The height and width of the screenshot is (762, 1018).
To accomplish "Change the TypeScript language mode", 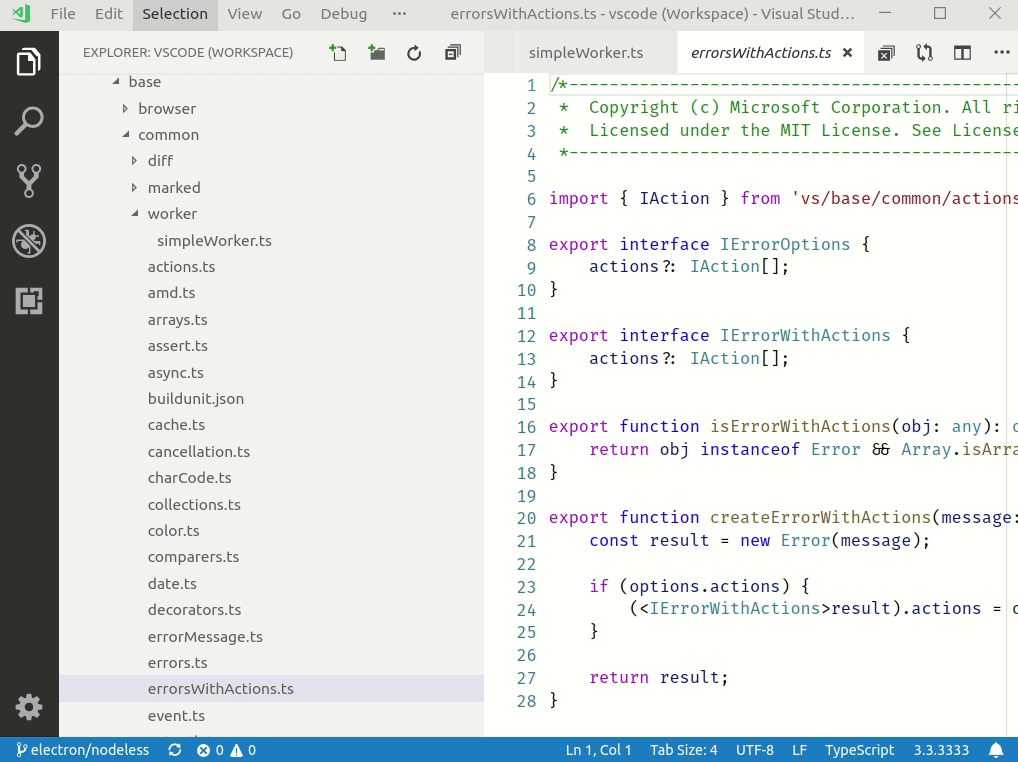I will 860,750.
